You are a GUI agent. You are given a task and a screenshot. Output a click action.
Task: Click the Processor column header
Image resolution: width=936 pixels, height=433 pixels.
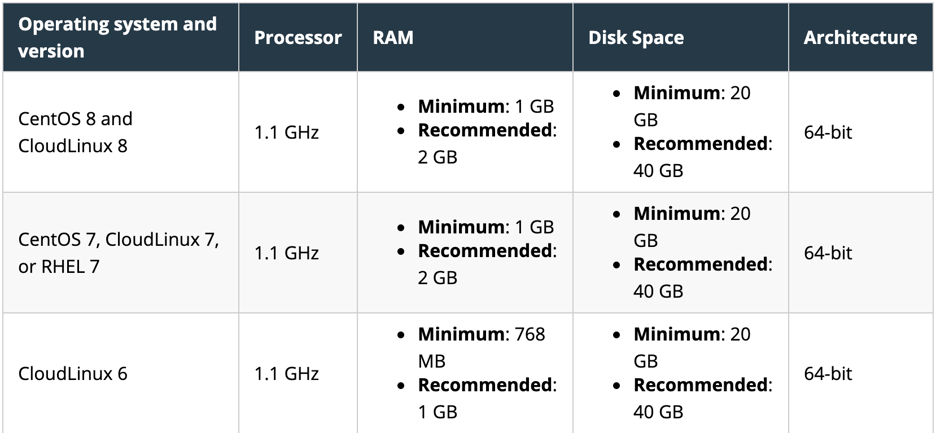coord(297,38)
